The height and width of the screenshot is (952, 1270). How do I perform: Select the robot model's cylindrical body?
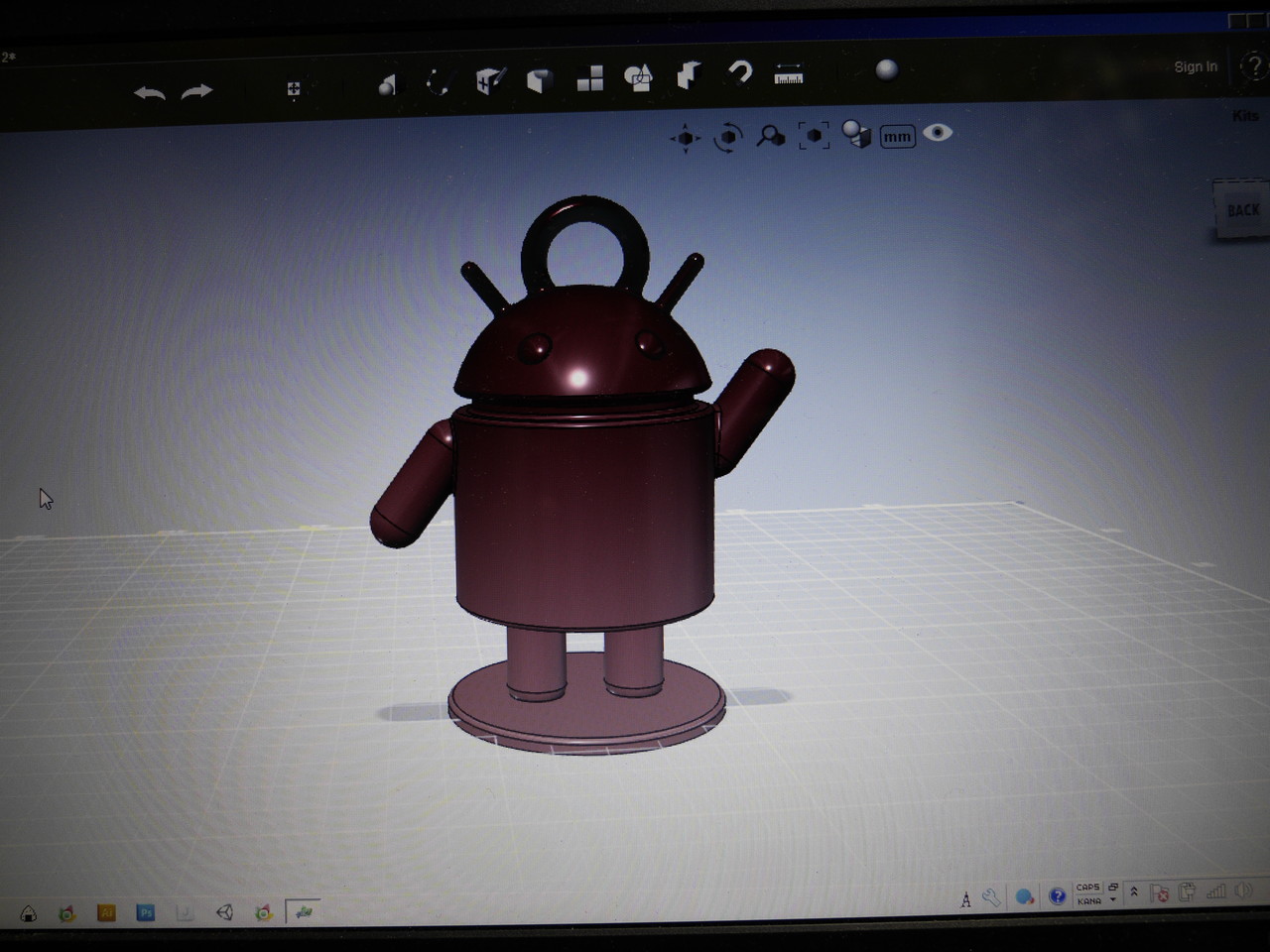585,516
